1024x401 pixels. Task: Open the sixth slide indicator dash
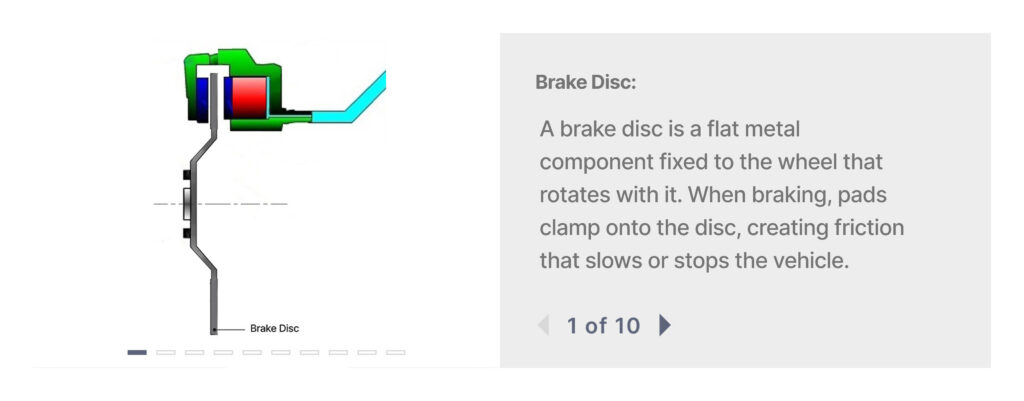(x=281, y=352)
